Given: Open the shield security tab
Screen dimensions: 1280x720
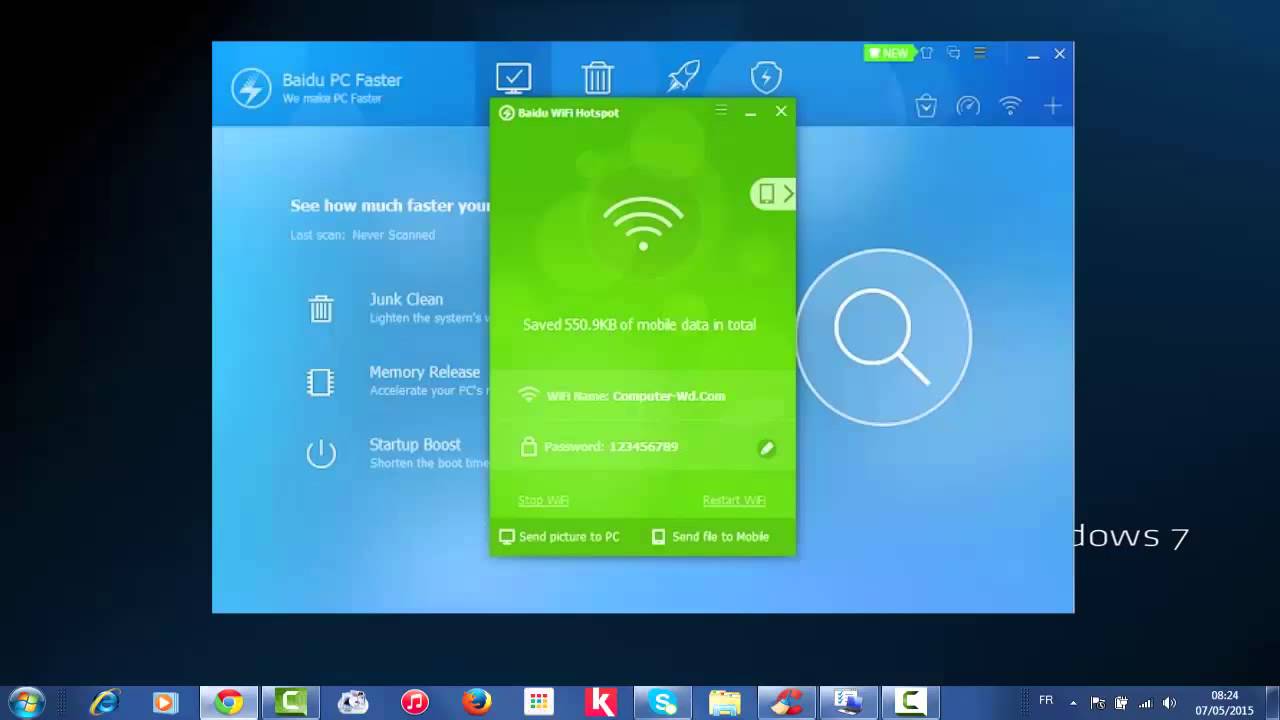Looking at the screenshot, I should coord(766,77).
